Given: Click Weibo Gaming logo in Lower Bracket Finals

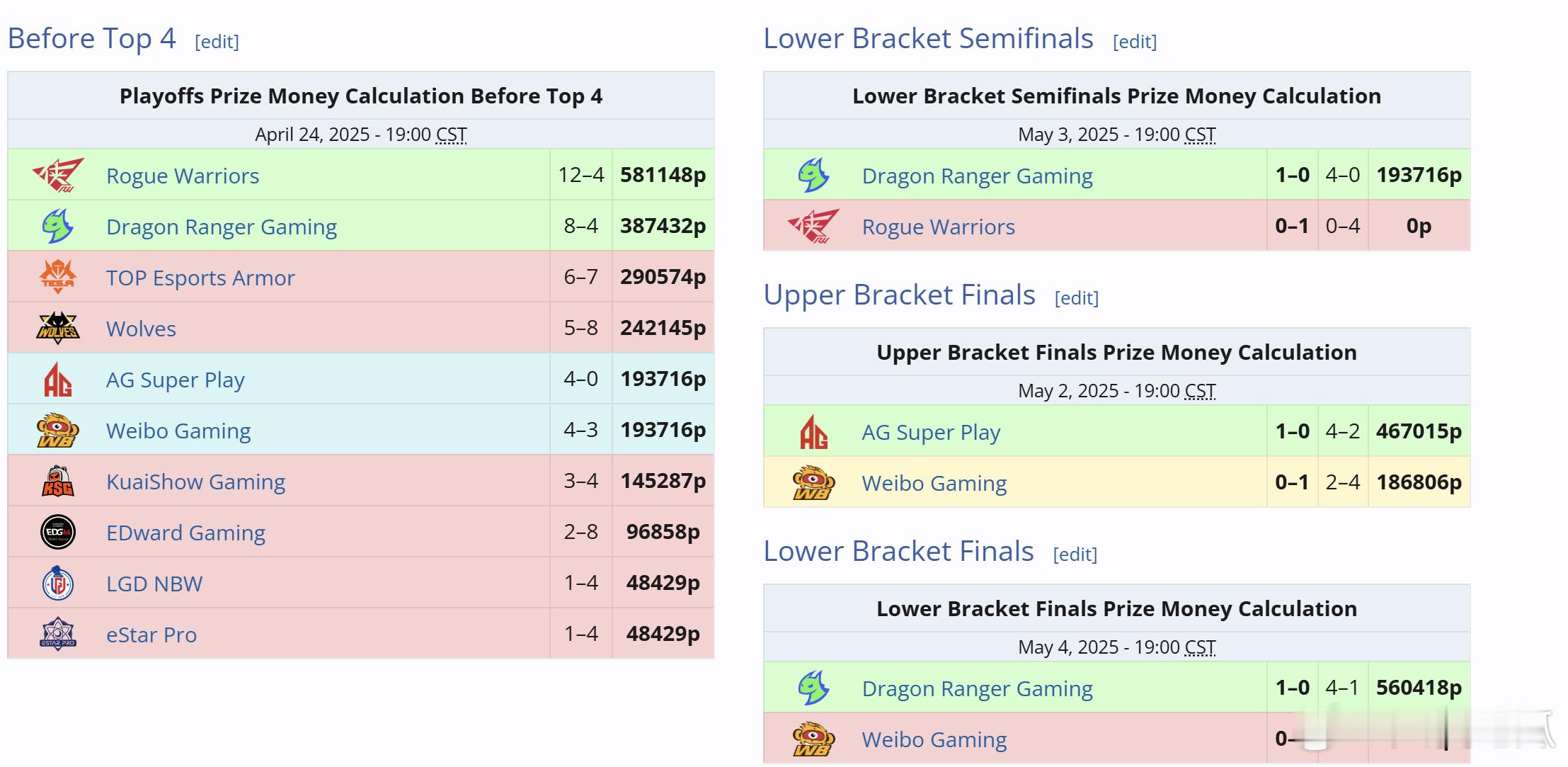Looking at the screenshot, I should tap(813, 739).
